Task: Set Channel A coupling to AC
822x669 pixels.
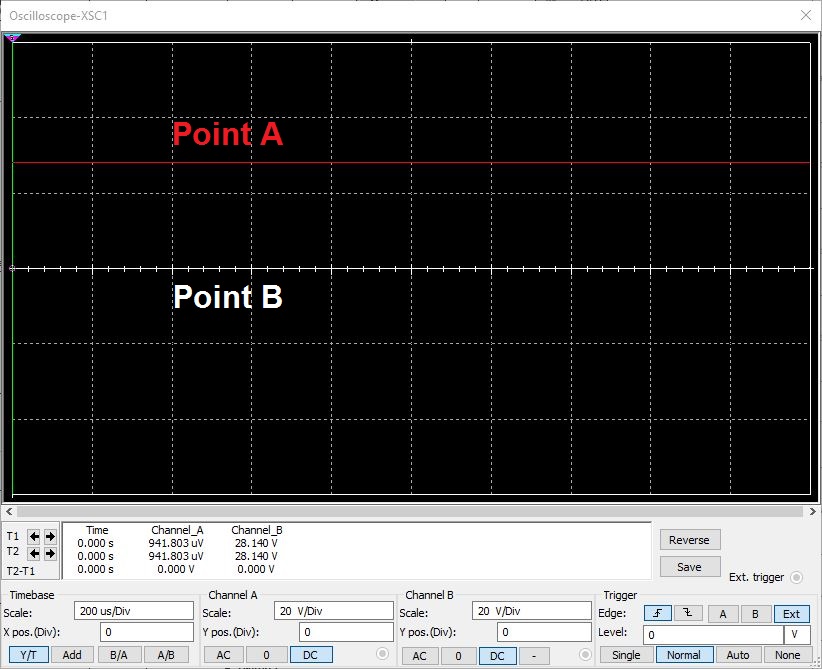Action: [x=223, y=655]
